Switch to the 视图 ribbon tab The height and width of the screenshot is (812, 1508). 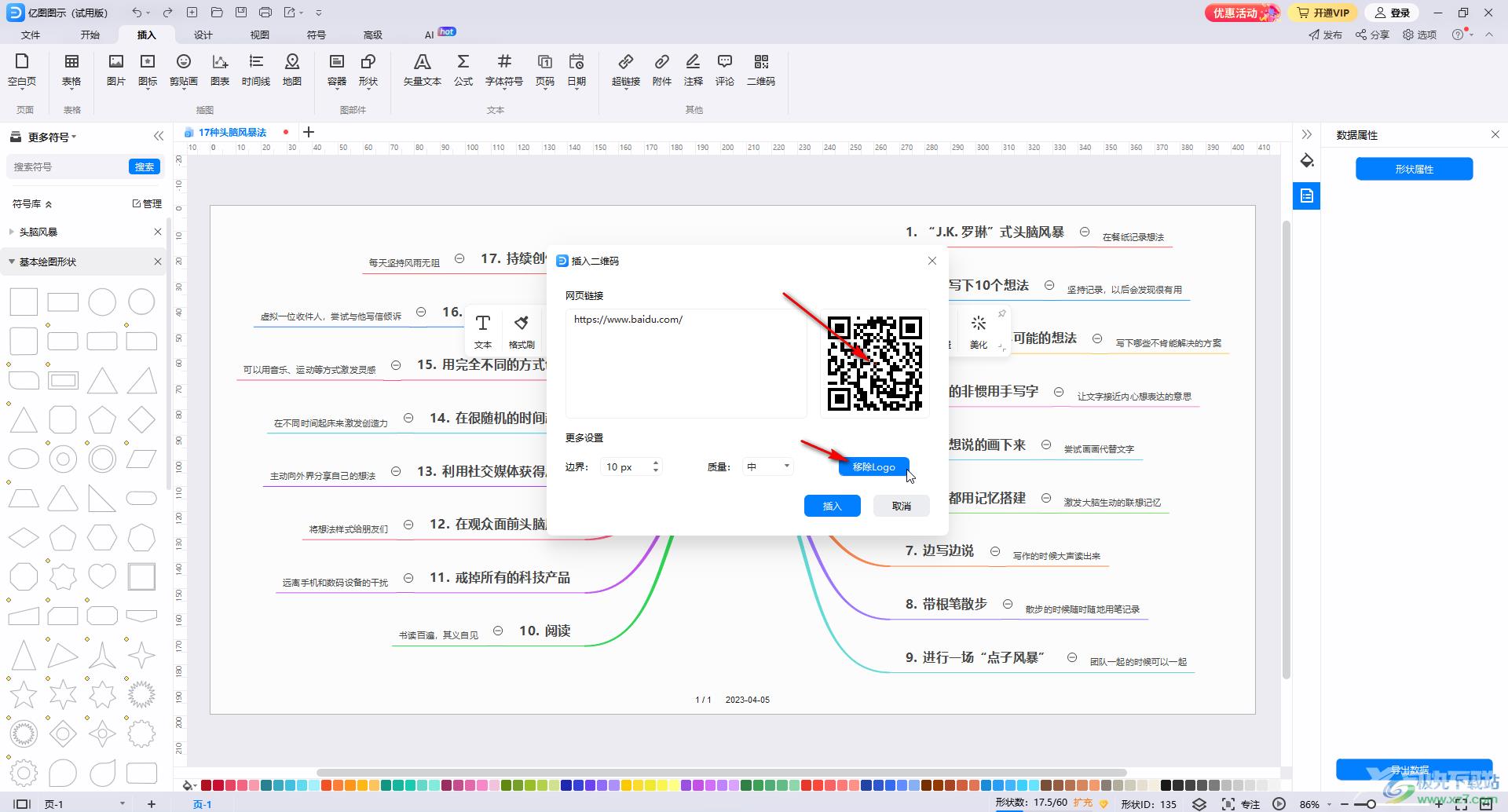pos(260,35)
